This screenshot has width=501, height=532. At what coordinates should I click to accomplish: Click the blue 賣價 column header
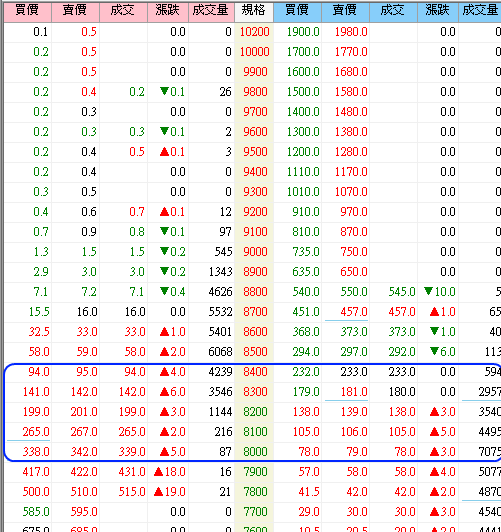345,11
